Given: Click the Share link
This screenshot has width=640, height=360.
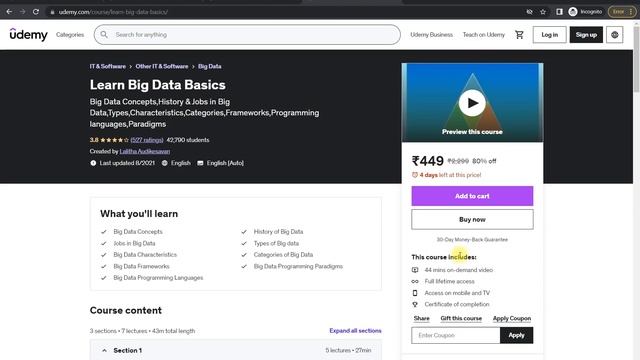Looking at the screenshot, I should tap(422, 318).
